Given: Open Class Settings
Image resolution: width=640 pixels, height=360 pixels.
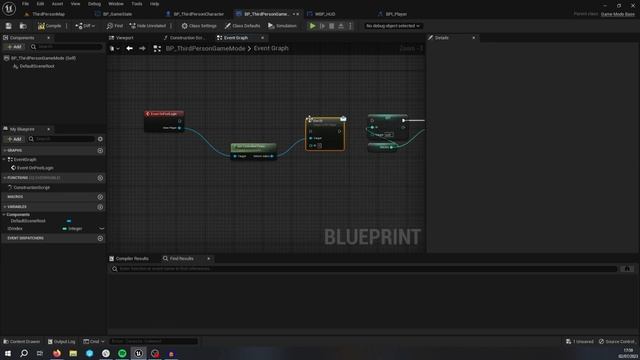Looking at the screenshot, I should click(x=199, y=26).
